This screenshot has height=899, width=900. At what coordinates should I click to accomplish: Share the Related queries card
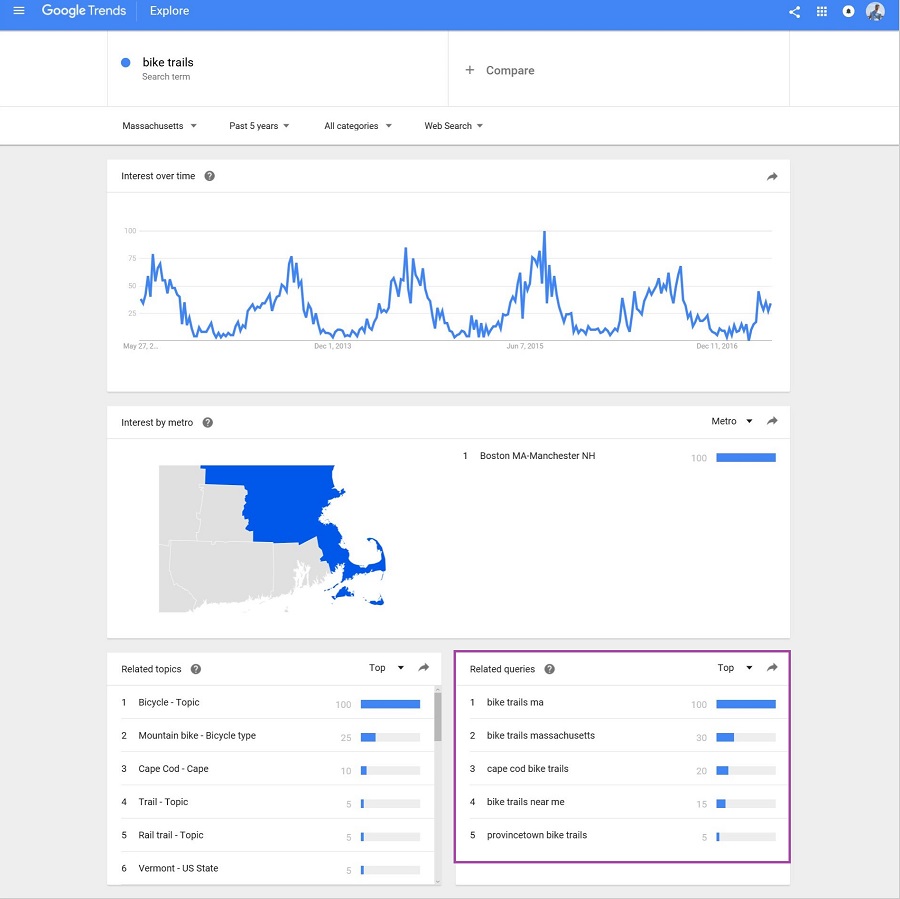pos(772,668)
